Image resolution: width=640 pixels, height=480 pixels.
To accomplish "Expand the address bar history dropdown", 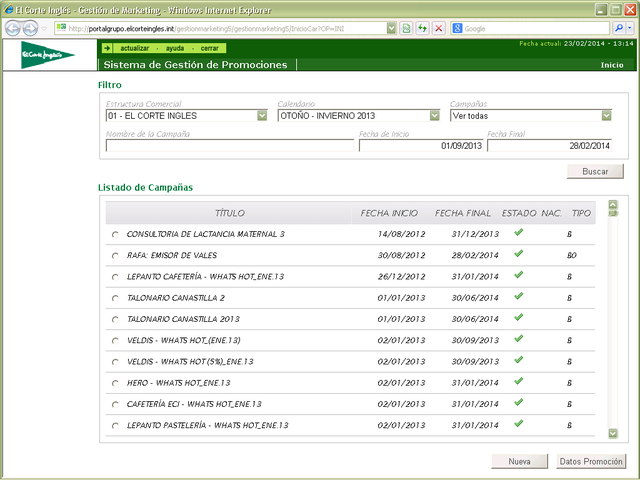I will [391, 28].
